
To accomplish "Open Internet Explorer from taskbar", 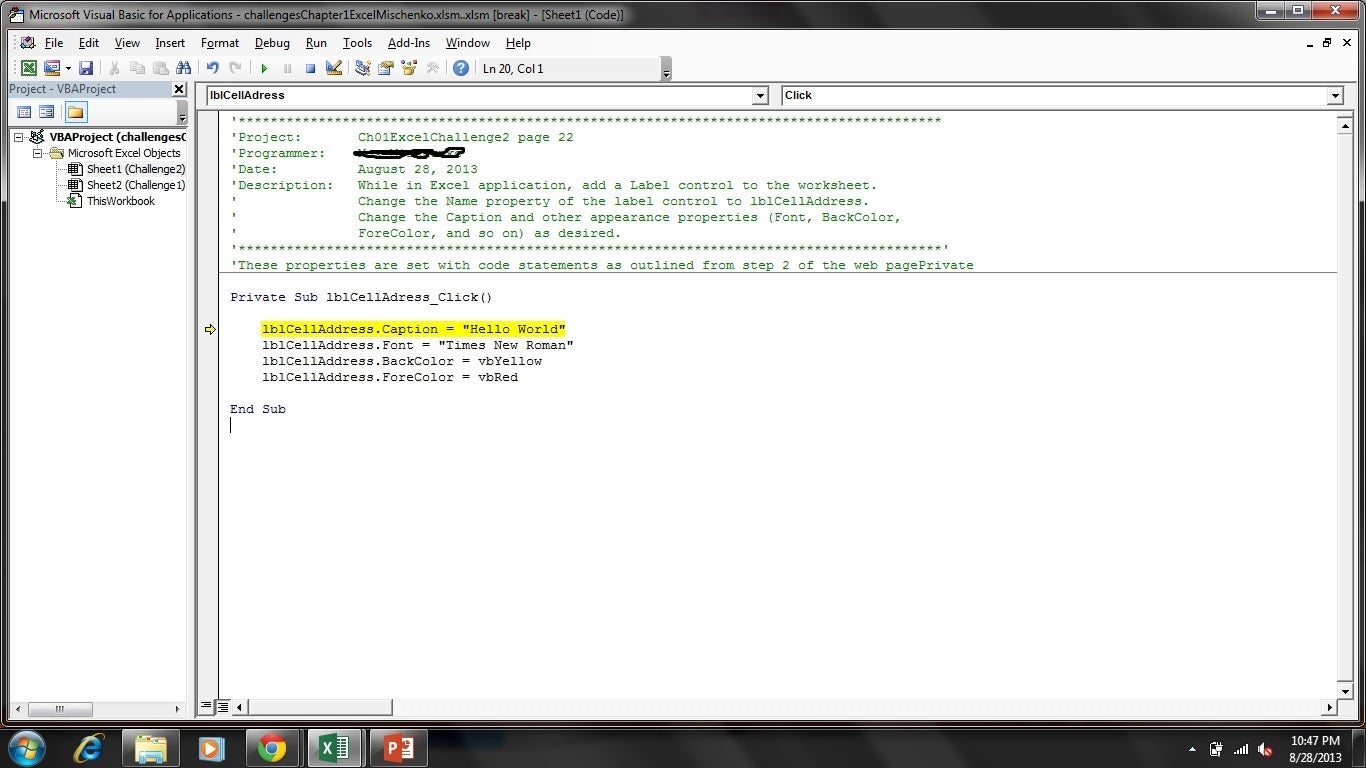I will click(89, 747).
